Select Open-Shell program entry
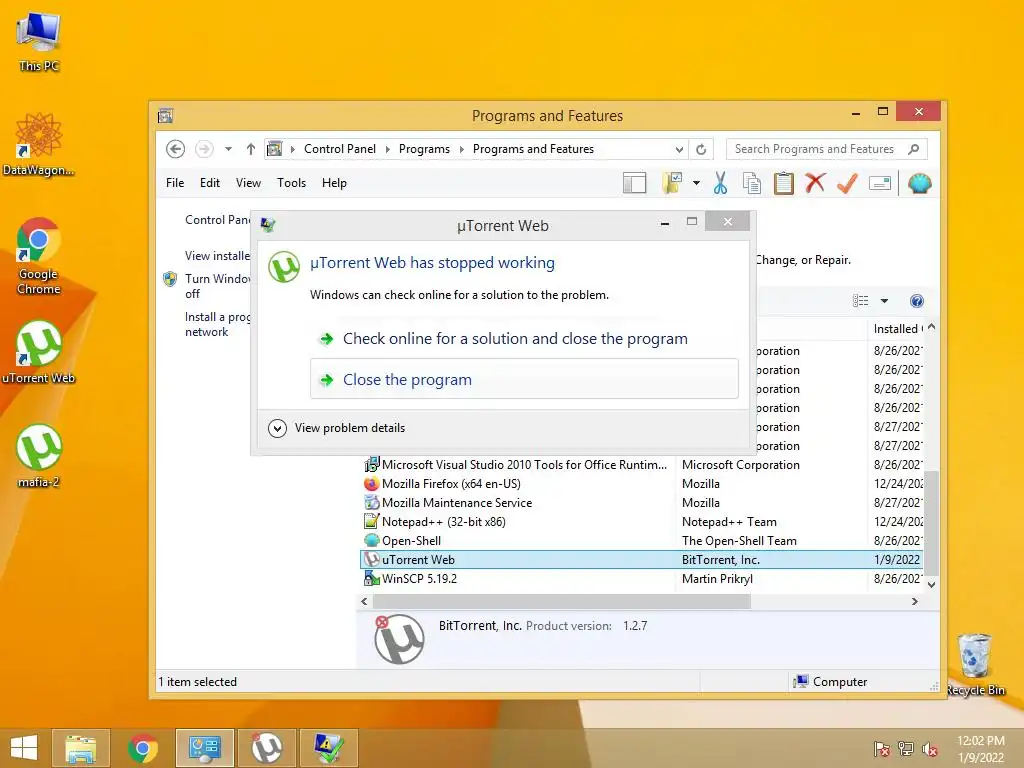The image size is (1024, 768). [642, 541]
